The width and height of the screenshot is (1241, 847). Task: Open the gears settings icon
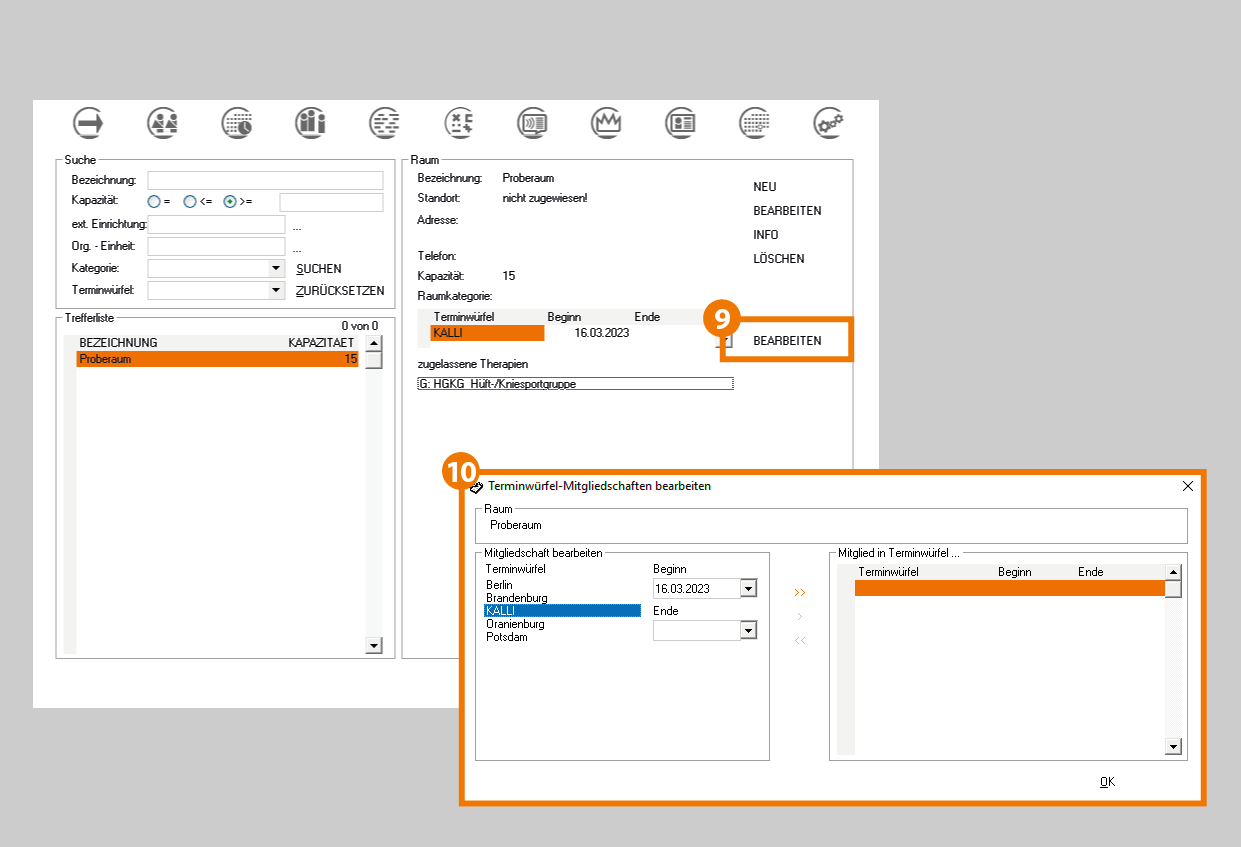[x=828, y=122]
